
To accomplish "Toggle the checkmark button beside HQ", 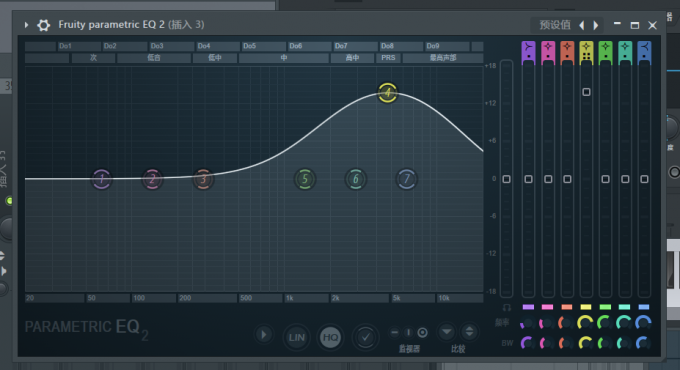I will tap(366, 337).
